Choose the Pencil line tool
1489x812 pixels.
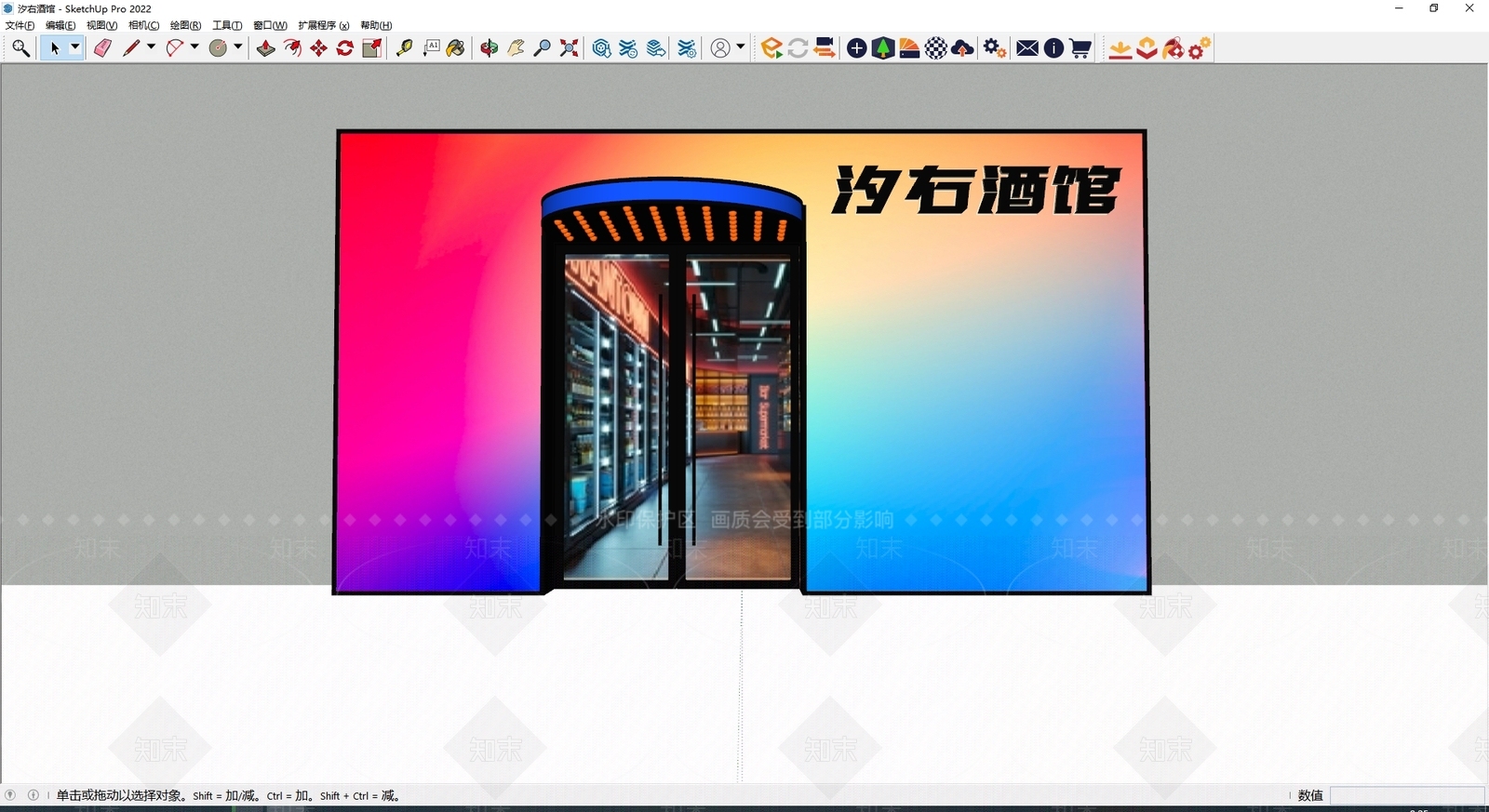coord(131,48)
